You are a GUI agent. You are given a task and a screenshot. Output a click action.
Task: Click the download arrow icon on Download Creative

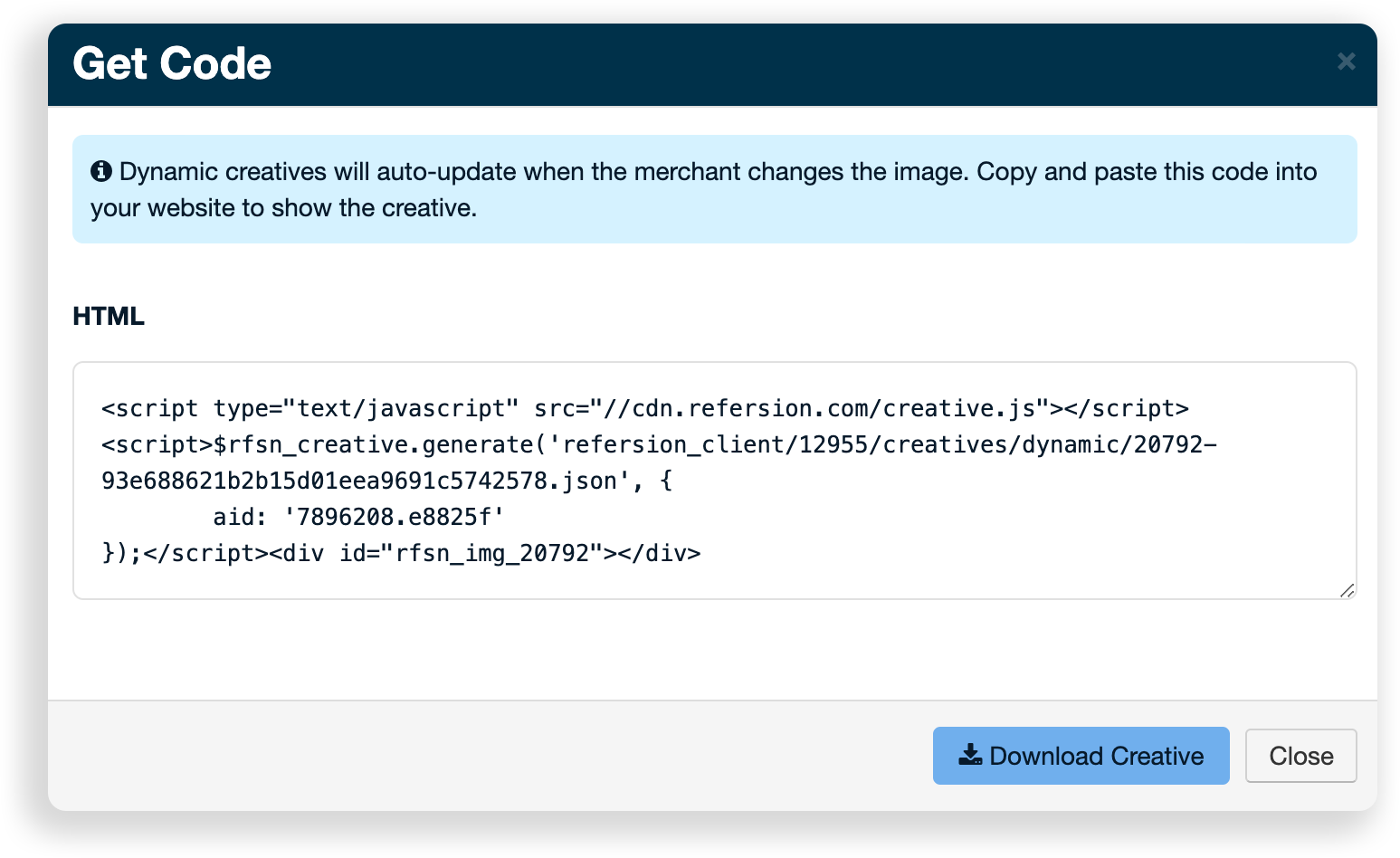pyautogui.click(x=970, y=755)
